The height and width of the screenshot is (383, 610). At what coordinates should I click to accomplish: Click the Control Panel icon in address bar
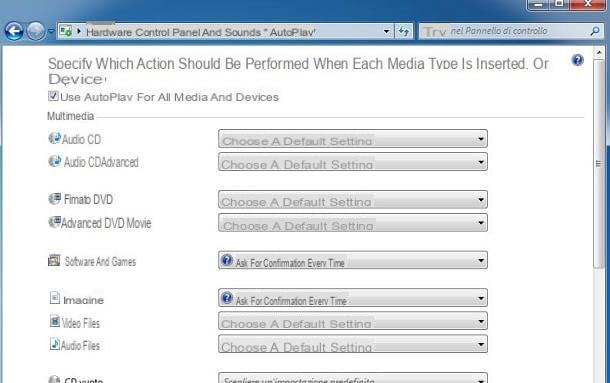[66, 31]
